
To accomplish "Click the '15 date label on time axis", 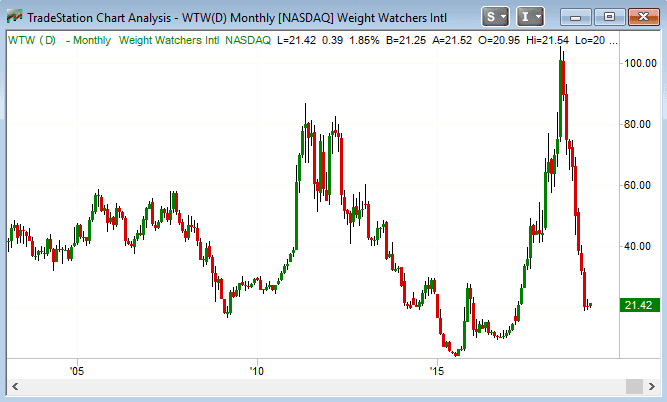I will pos(436,370).
